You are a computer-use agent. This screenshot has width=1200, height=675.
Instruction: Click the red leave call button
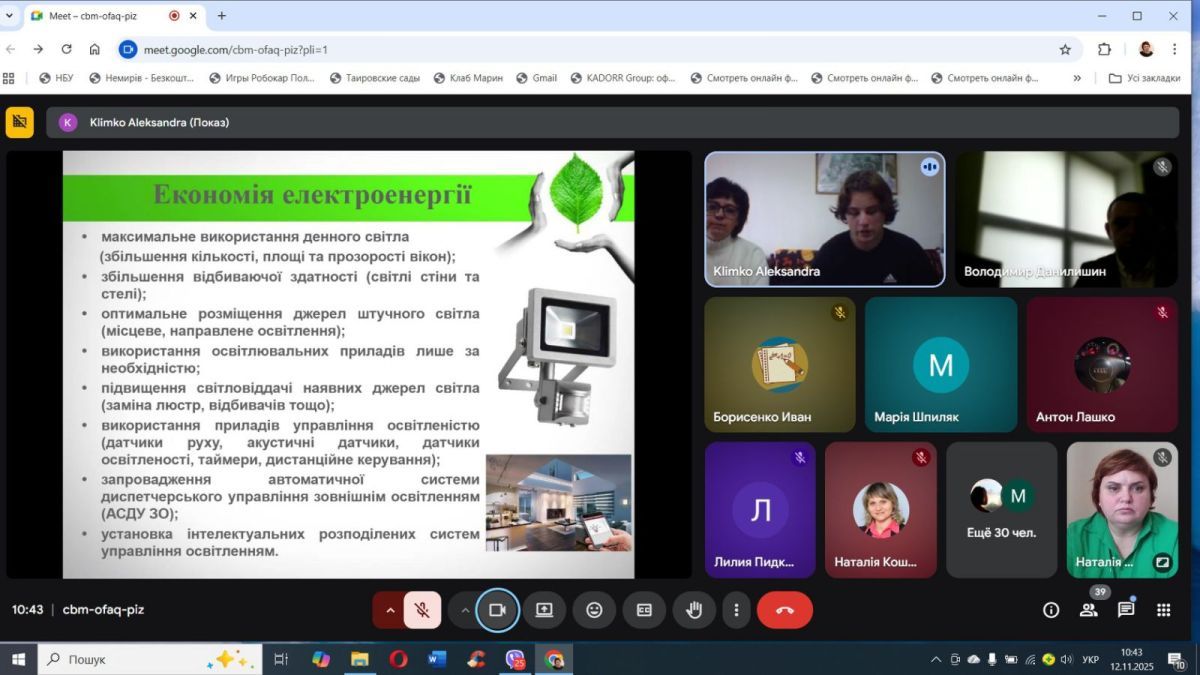(x=784, y=610)
